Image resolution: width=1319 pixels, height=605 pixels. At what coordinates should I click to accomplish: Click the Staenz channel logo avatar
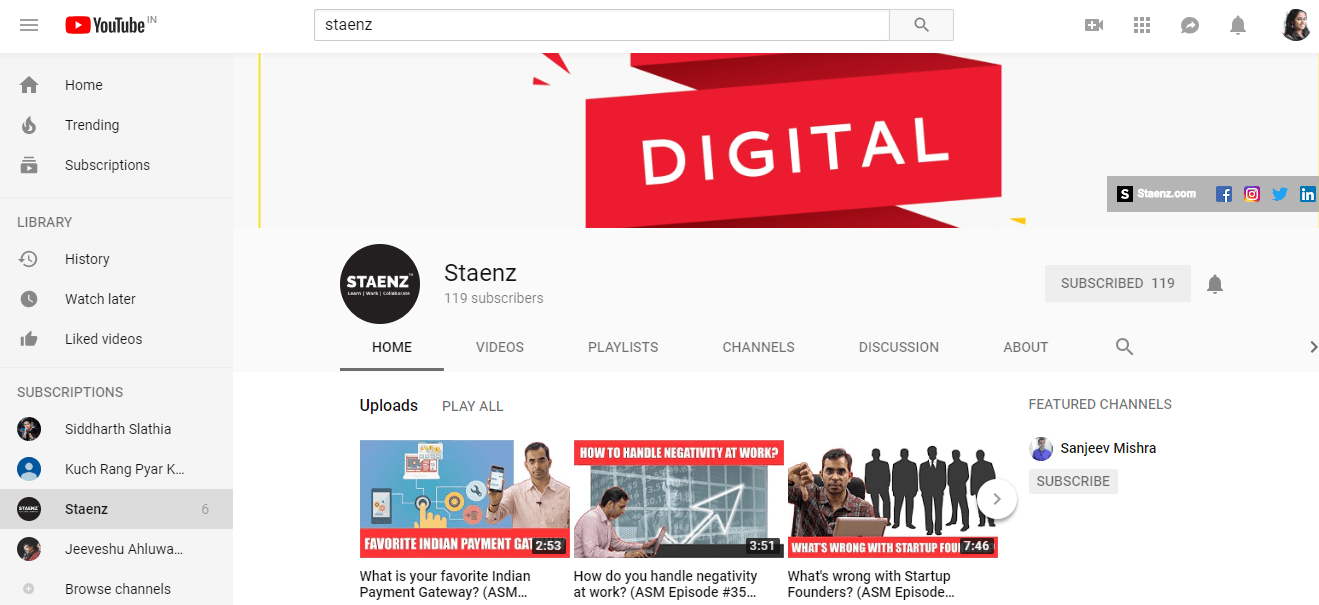tap(380, 284)
